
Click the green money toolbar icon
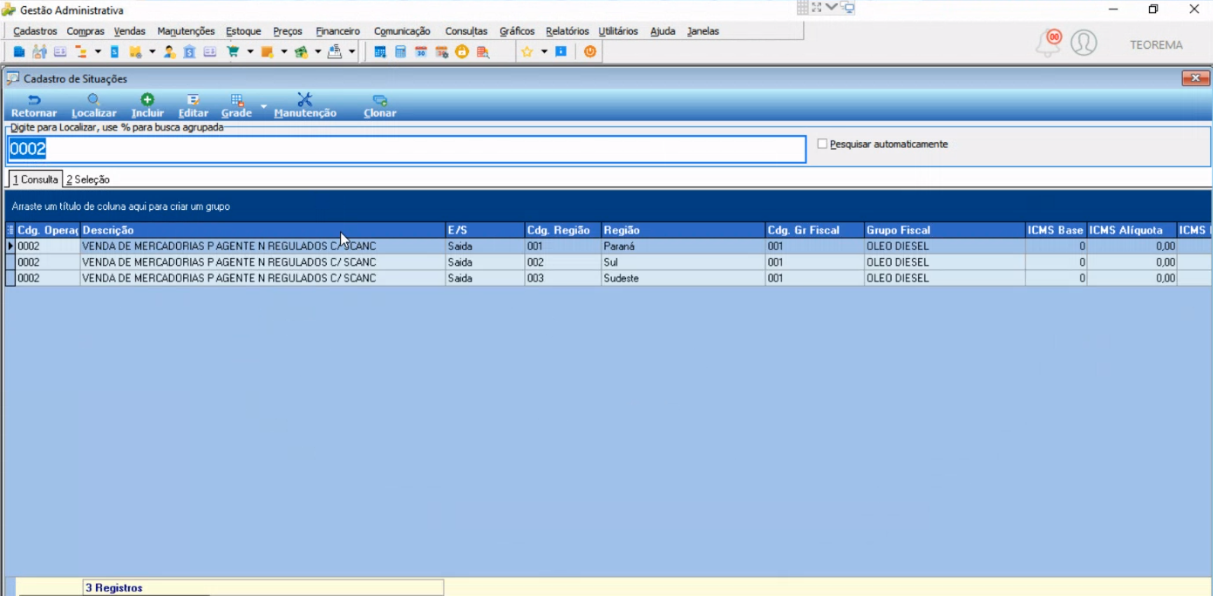(301, 51)
